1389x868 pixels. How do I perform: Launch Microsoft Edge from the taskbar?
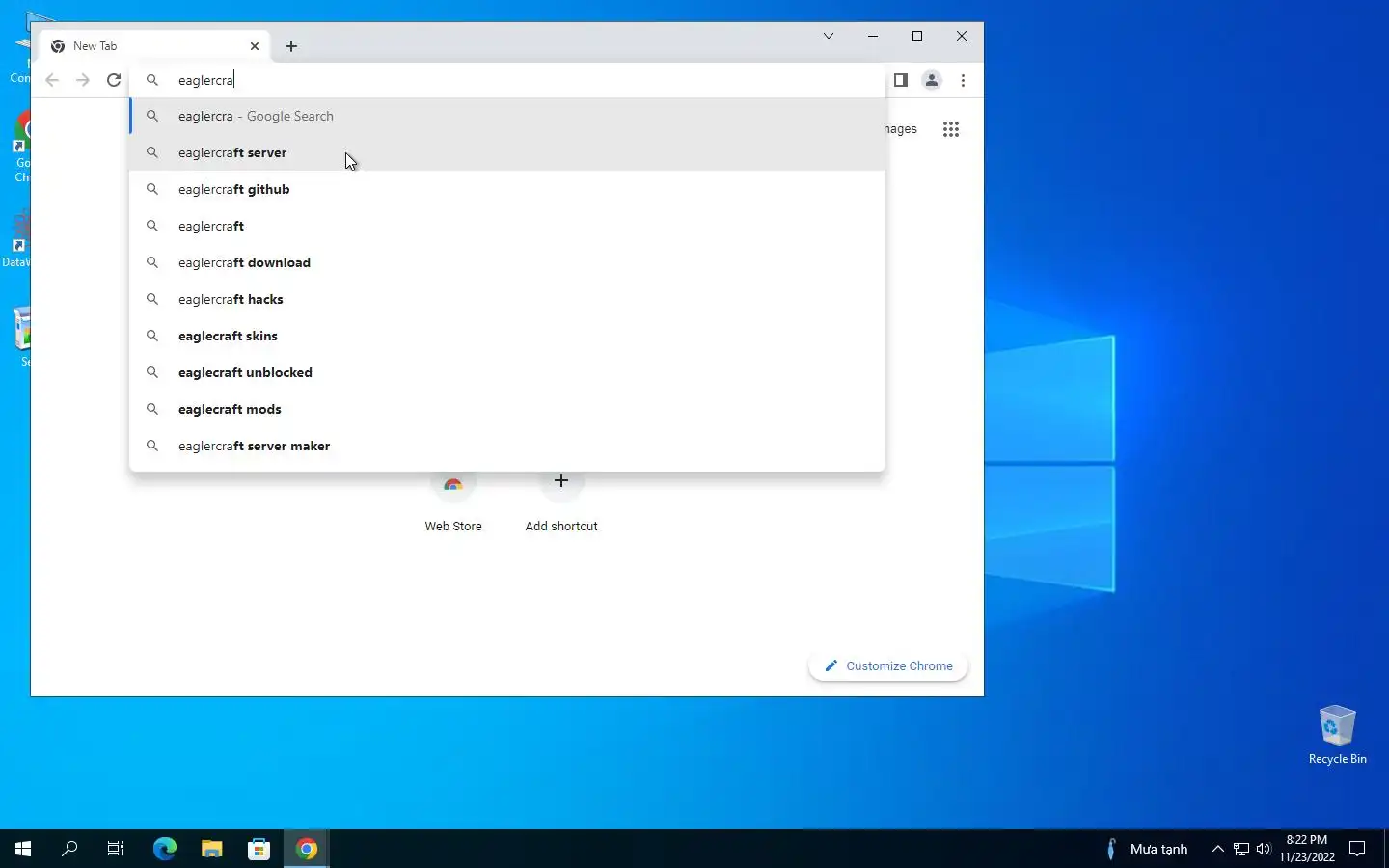tap(165, 849)
